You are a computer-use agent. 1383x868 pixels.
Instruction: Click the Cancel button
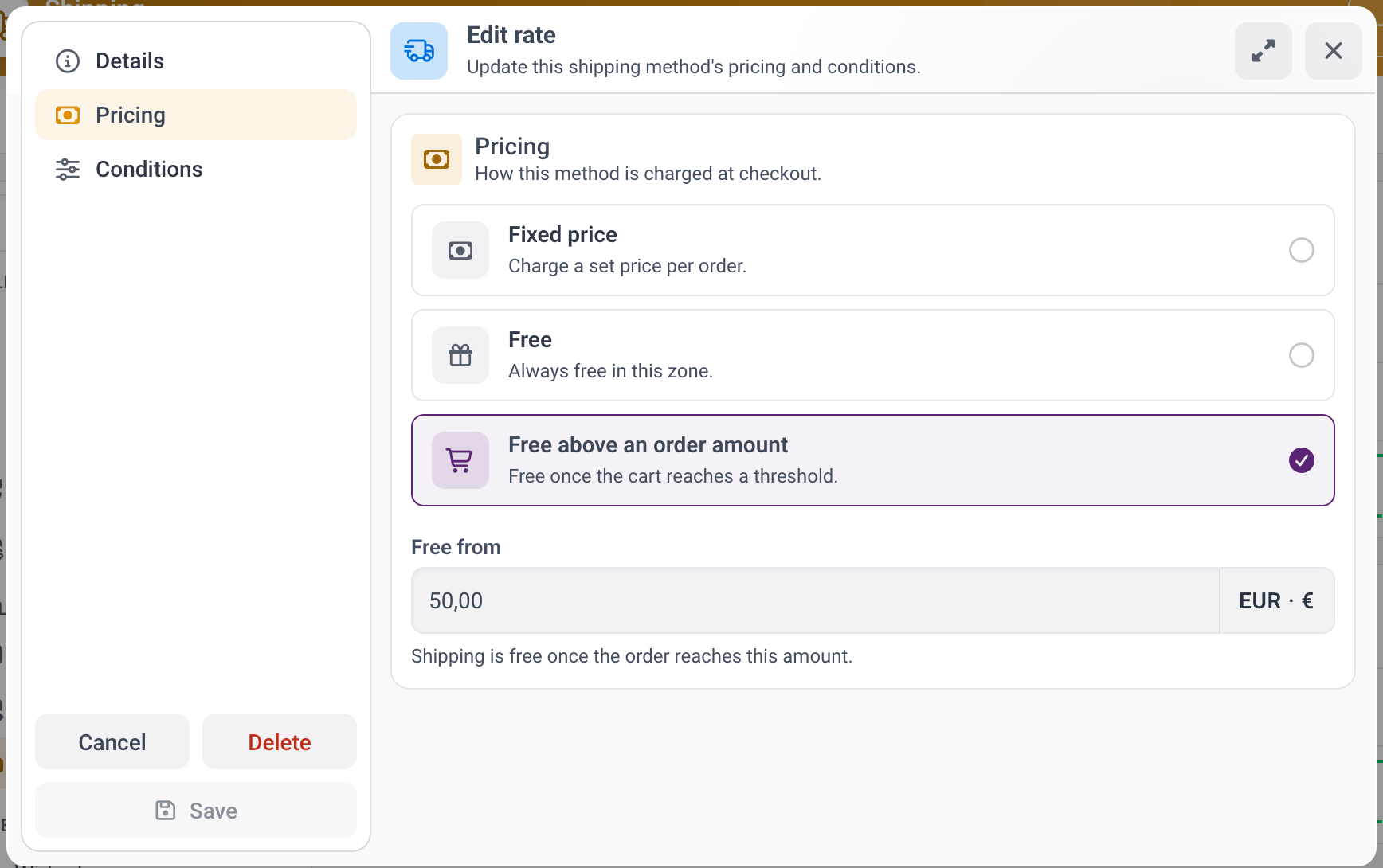point(112,741)
